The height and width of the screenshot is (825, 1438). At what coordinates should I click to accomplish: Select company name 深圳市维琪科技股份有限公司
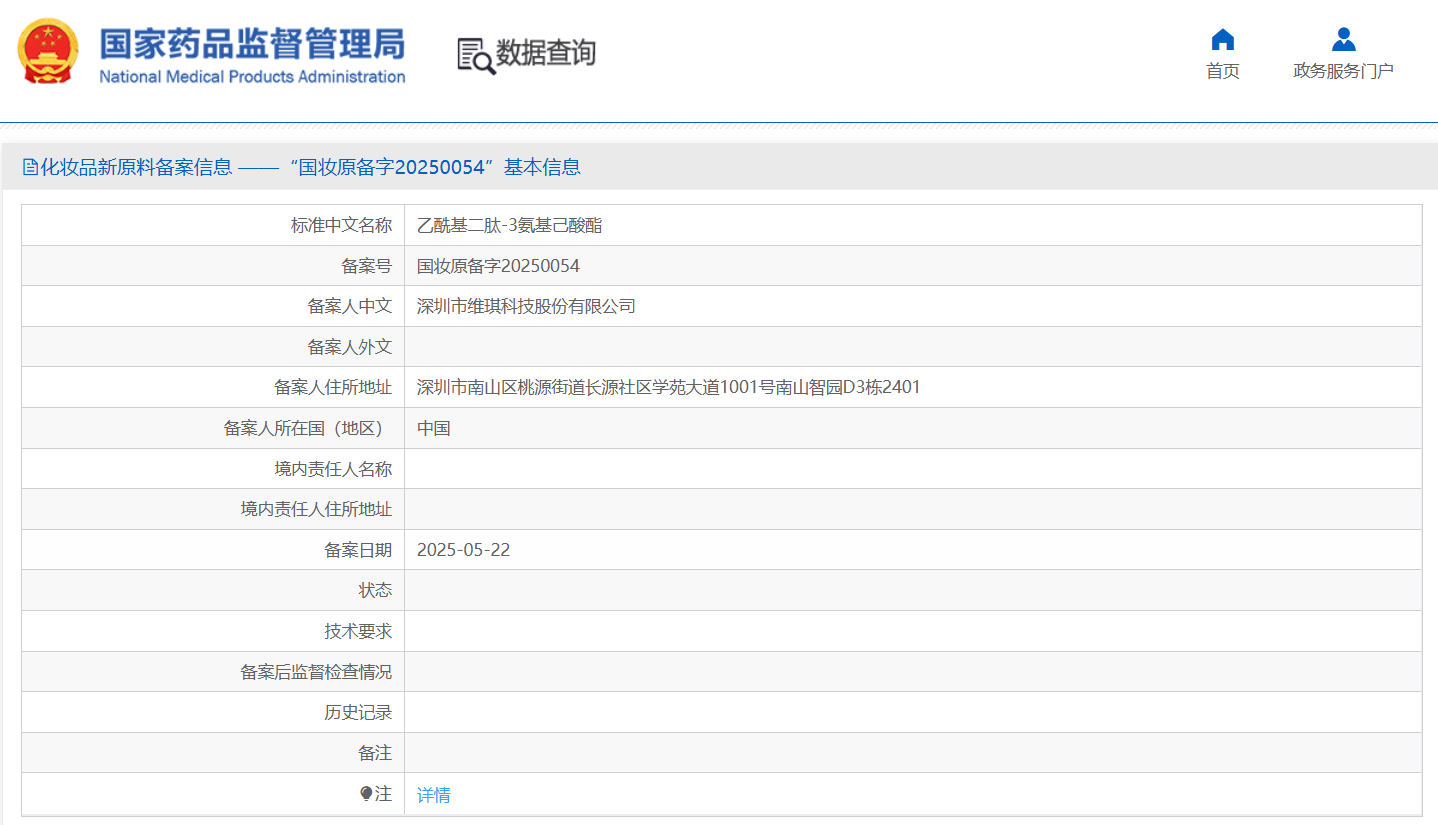coord(526,307)
